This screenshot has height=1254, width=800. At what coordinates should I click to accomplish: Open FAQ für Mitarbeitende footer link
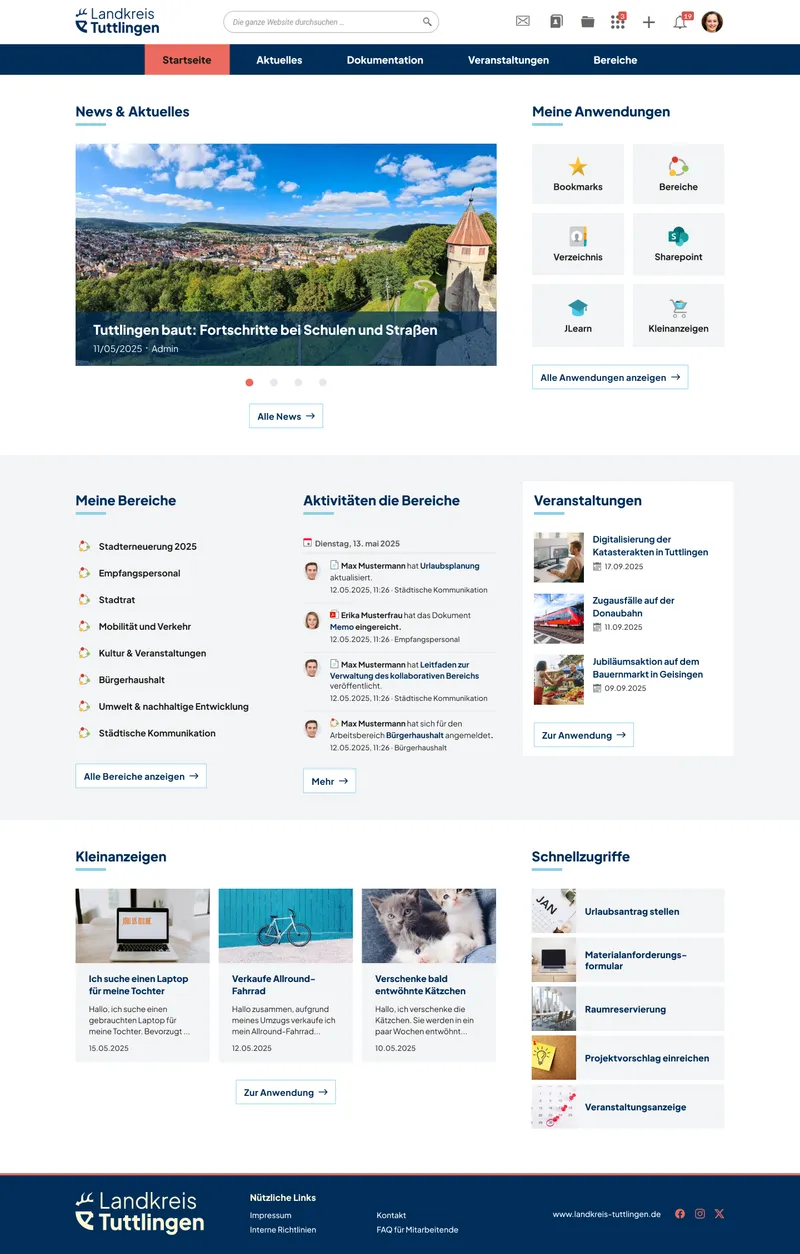(x=418, y=1230)
